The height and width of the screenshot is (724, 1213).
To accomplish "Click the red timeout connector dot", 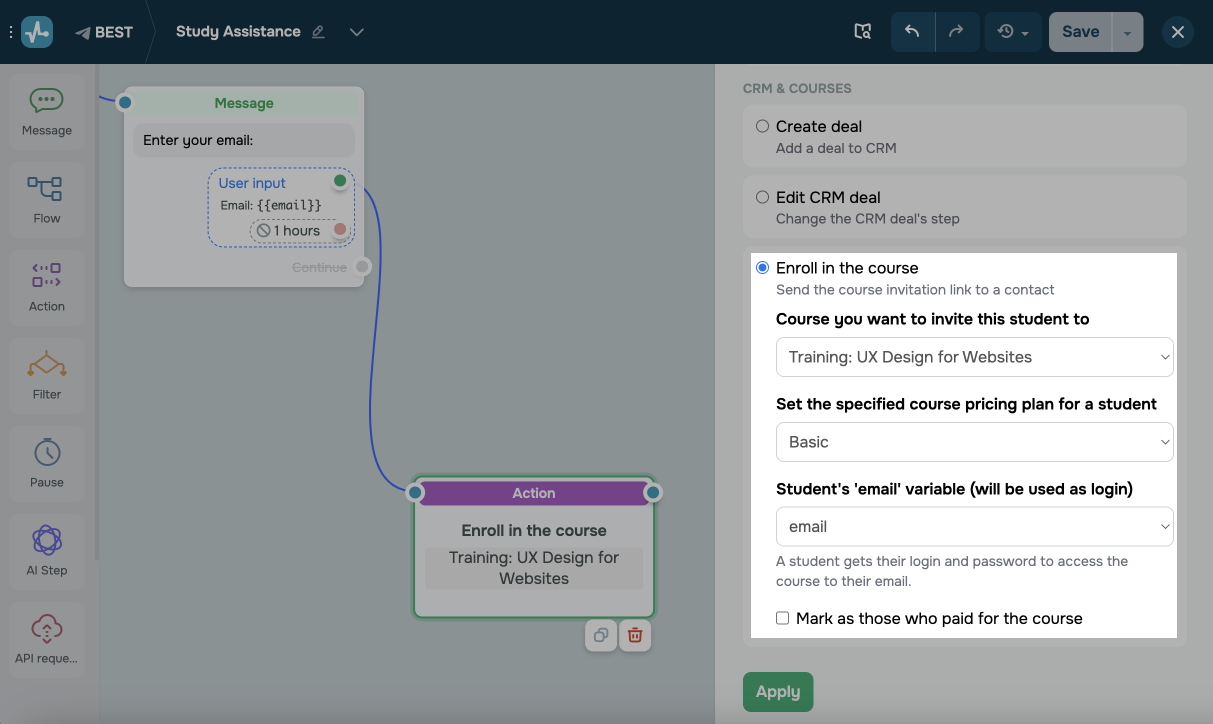I will pos(340,230).
